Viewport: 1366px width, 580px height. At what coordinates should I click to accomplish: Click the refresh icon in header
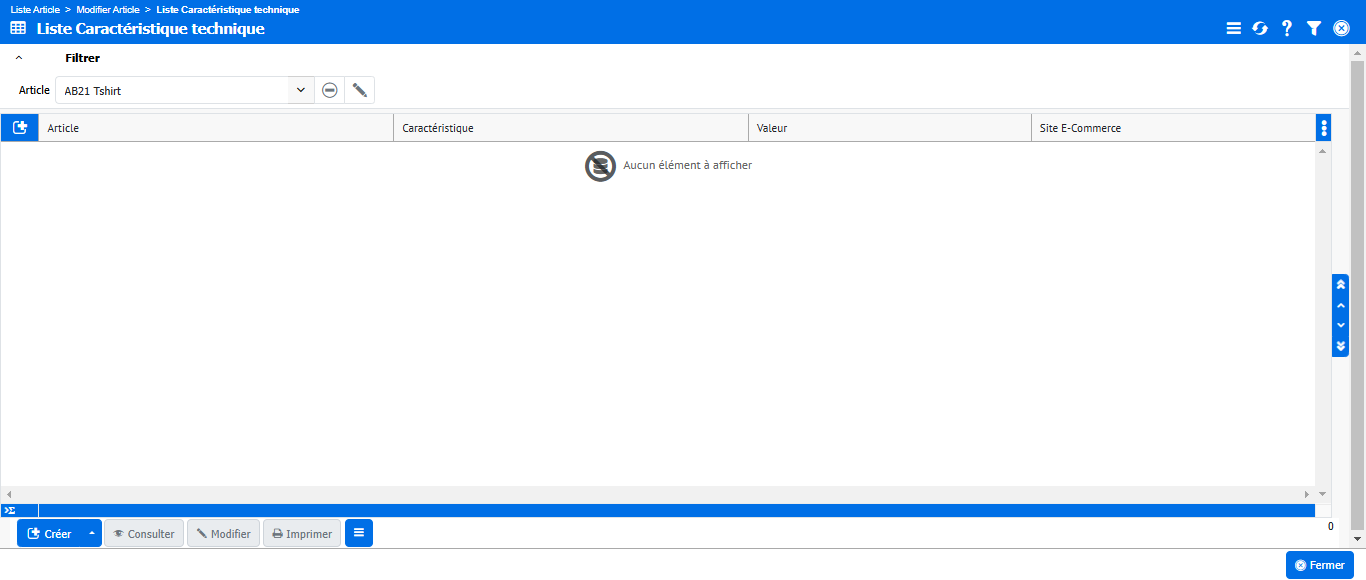[1260, 29]
